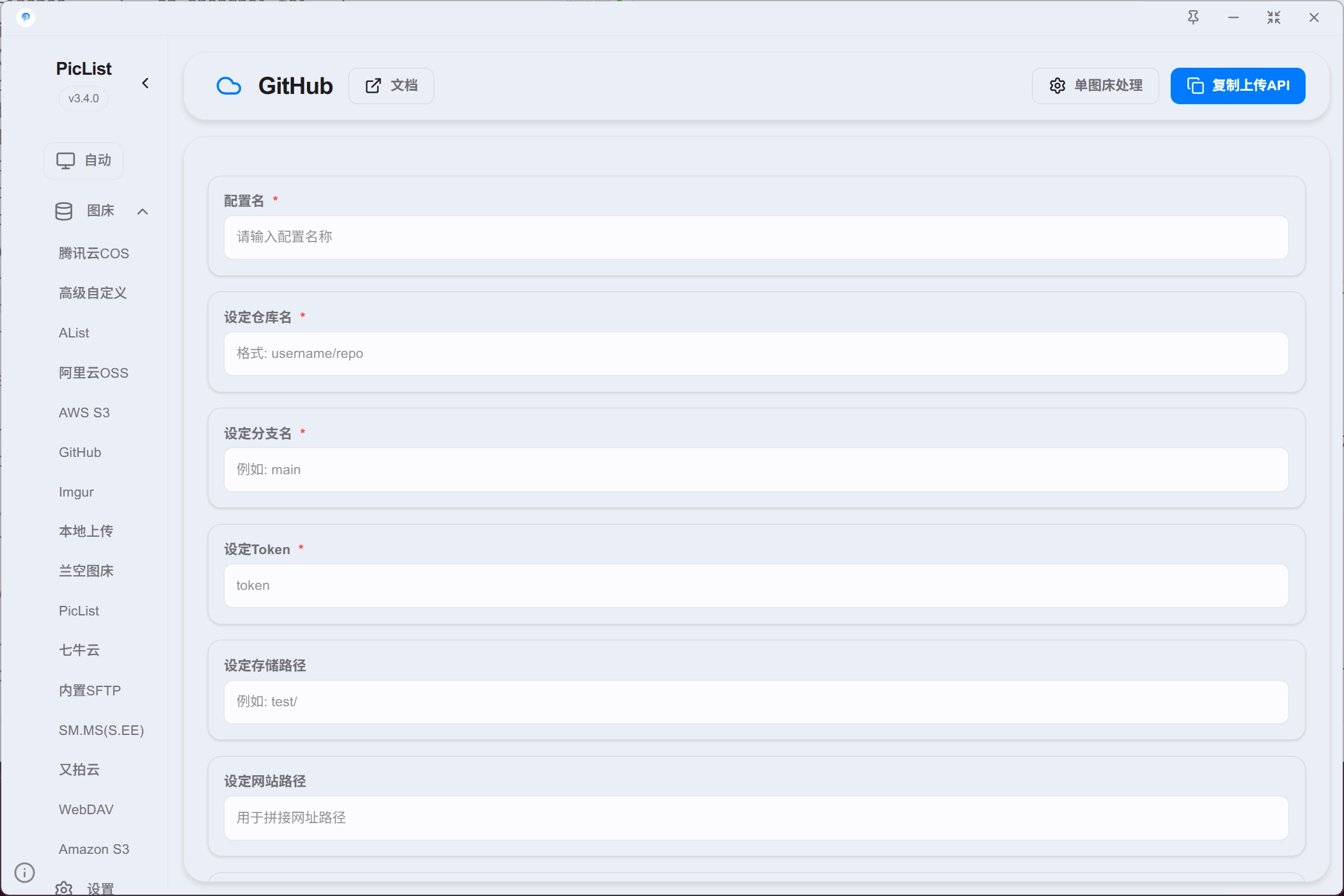Select 本地上传 in sidebar

86,532
